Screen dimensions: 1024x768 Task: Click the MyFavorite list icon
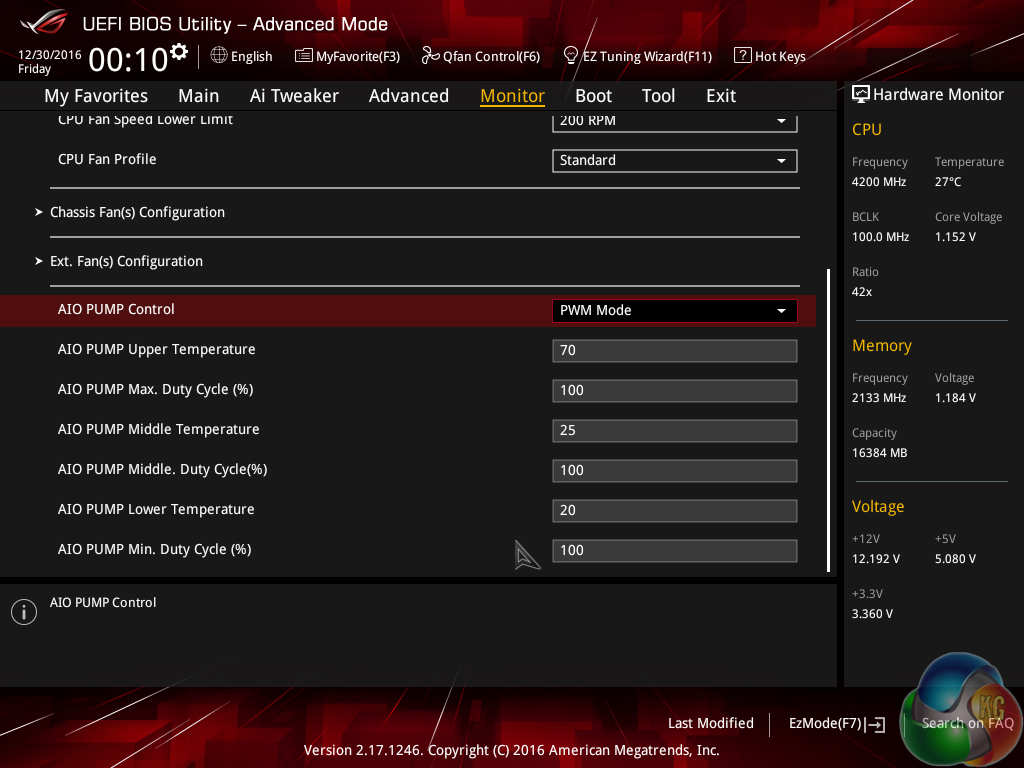304,56
